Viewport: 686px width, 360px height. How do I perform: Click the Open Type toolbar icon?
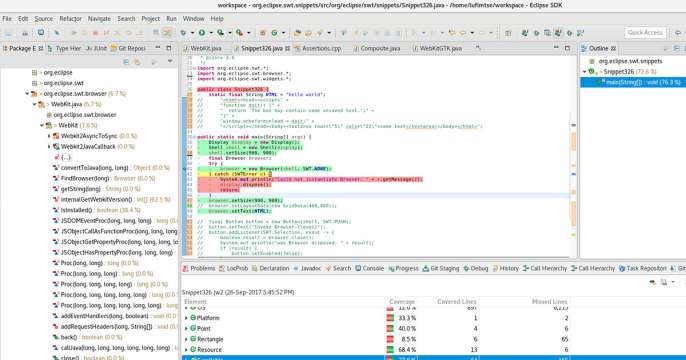coord(298,33)
